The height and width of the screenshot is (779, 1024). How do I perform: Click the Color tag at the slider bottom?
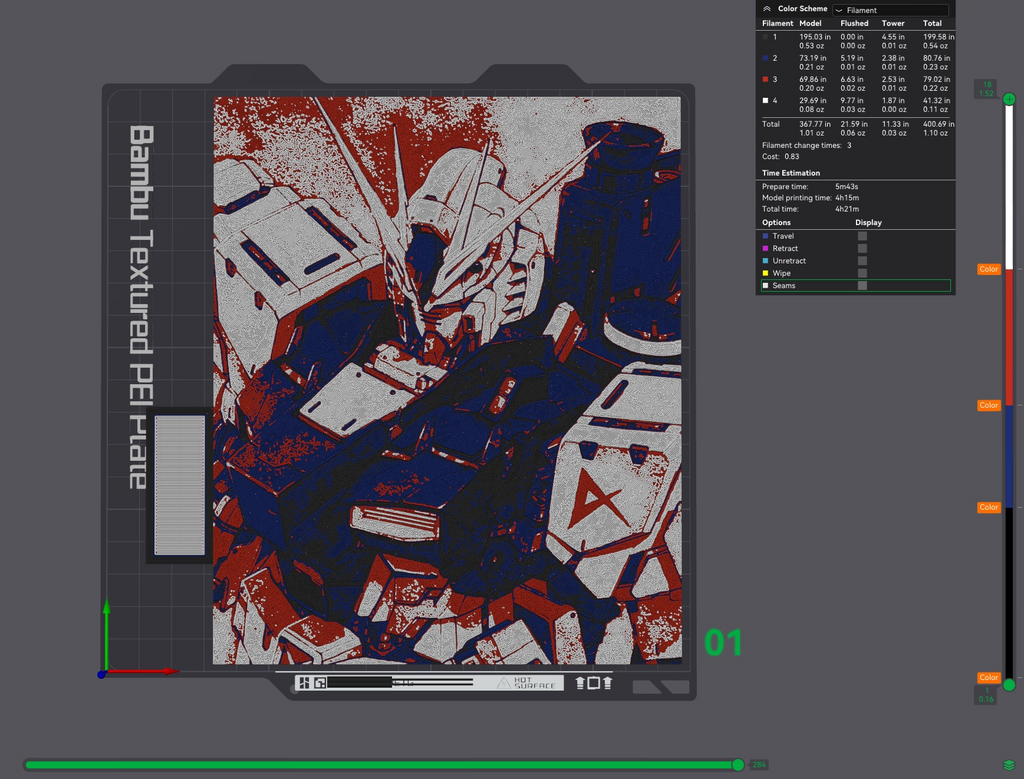989,678
